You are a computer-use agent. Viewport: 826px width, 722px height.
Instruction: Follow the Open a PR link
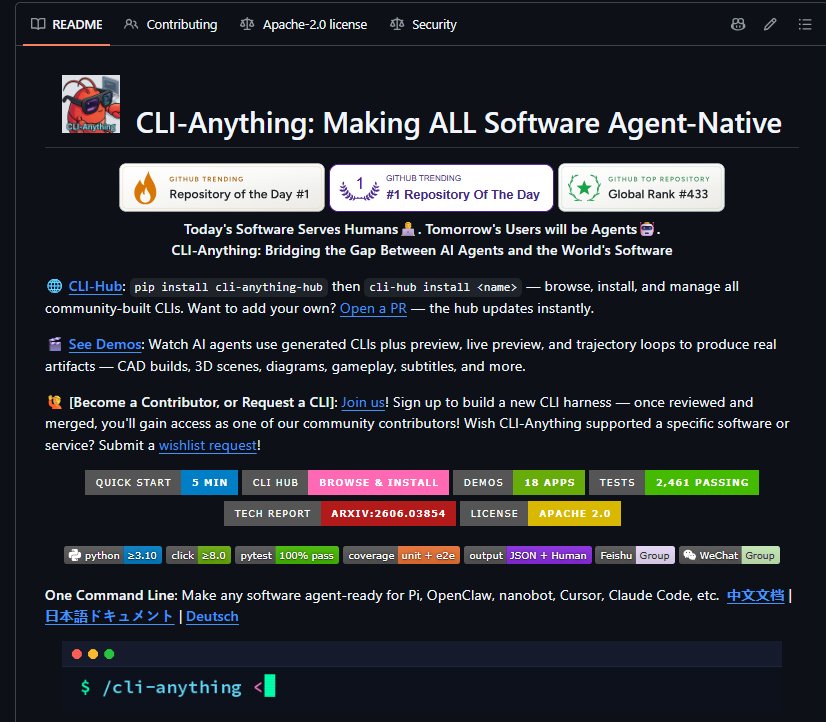pyautogui.click(x=373, y=308)
